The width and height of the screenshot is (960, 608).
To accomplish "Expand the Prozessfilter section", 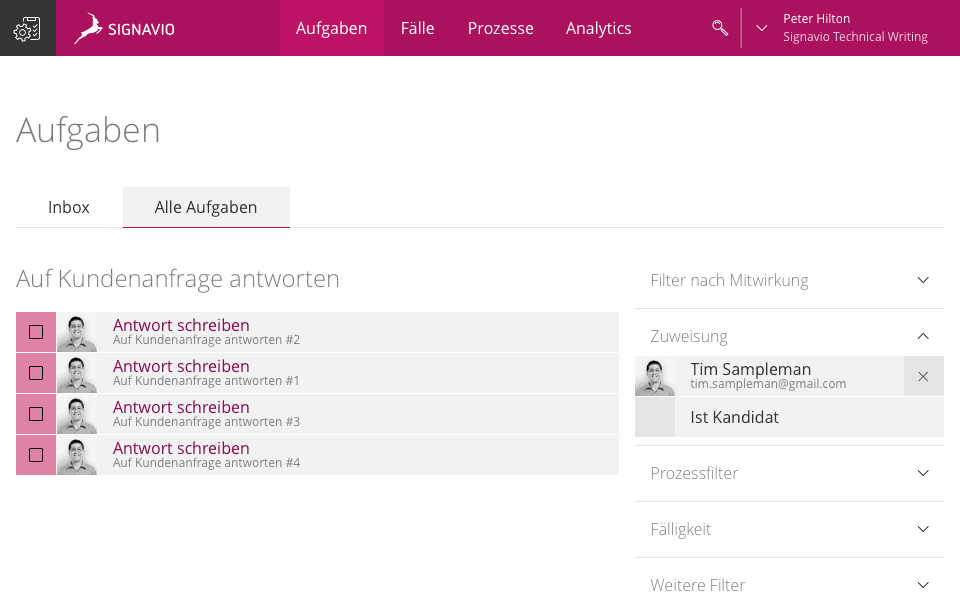I will coord(789,473).
